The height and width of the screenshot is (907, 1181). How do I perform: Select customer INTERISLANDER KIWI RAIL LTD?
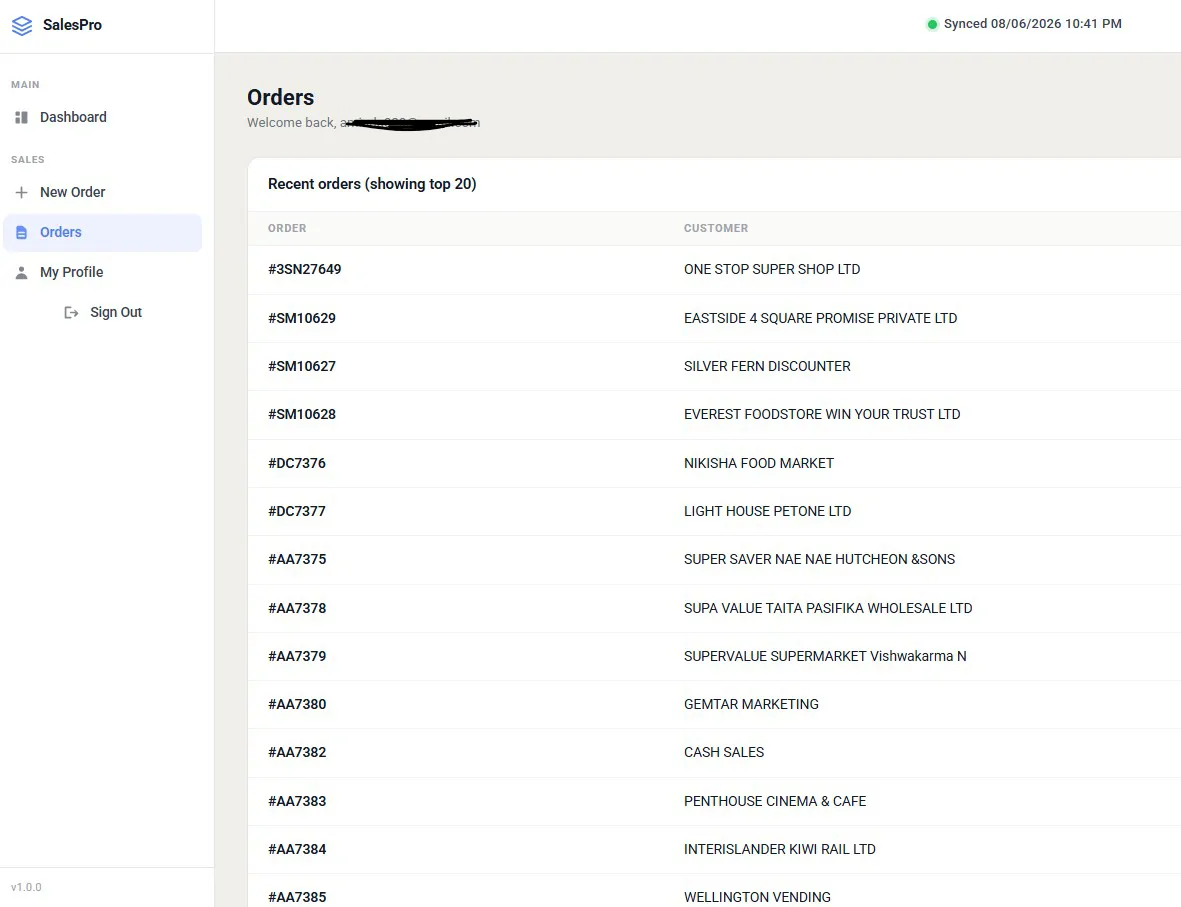pos(780,850)
